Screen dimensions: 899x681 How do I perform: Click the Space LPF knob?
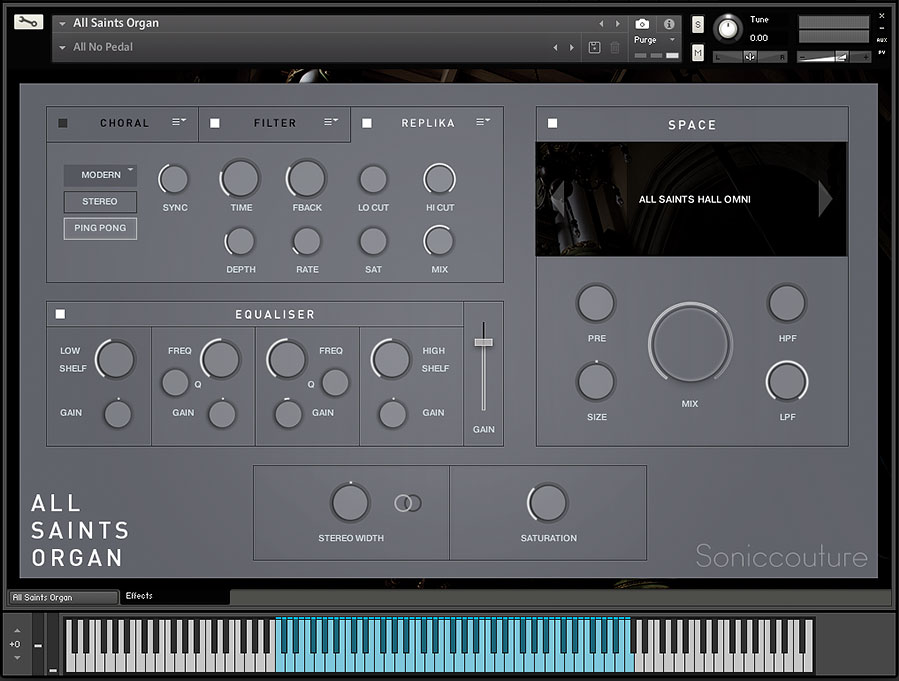tap(787, 382)
